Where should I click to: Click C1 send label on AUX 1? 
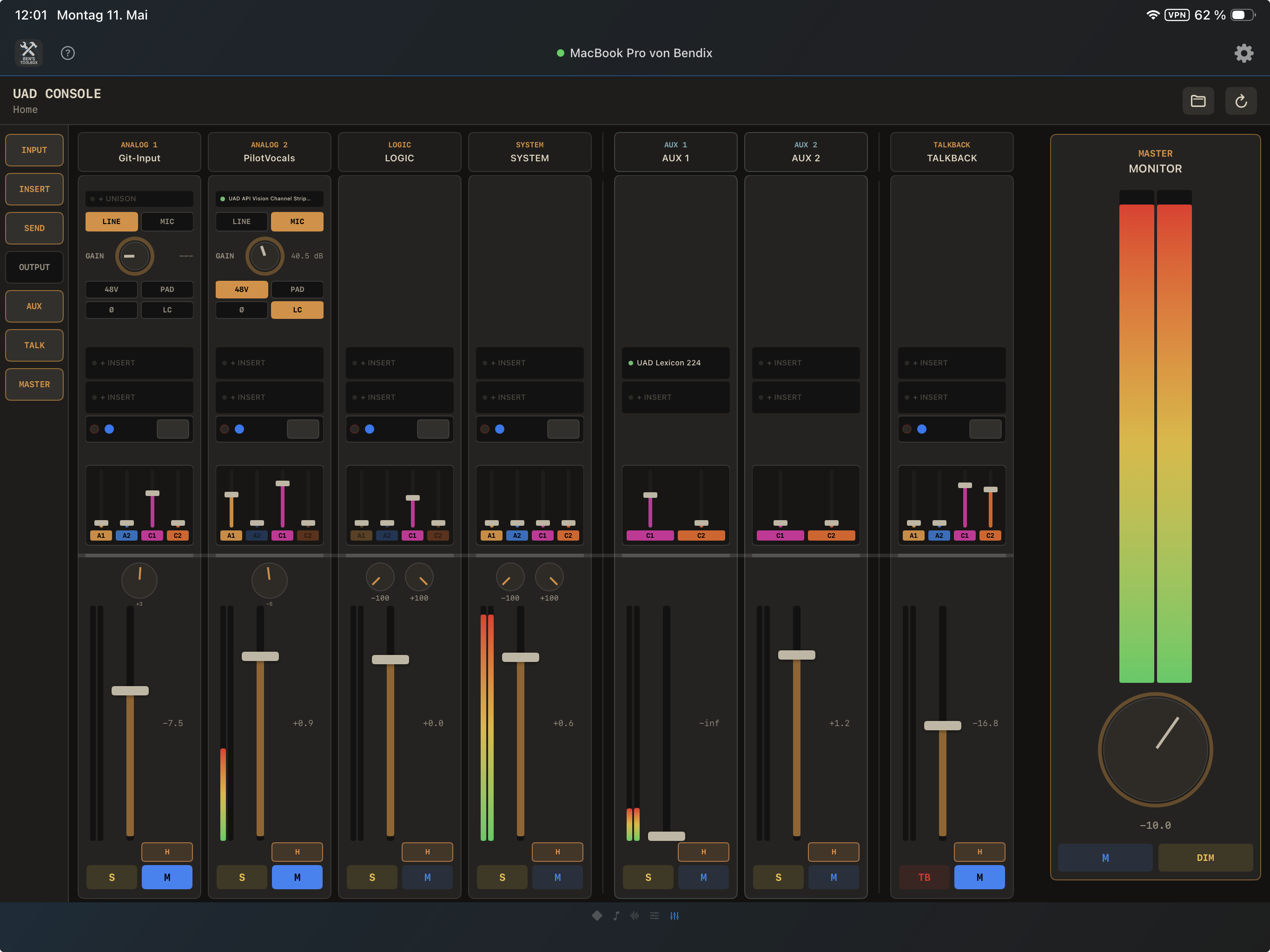pos(650,535)
